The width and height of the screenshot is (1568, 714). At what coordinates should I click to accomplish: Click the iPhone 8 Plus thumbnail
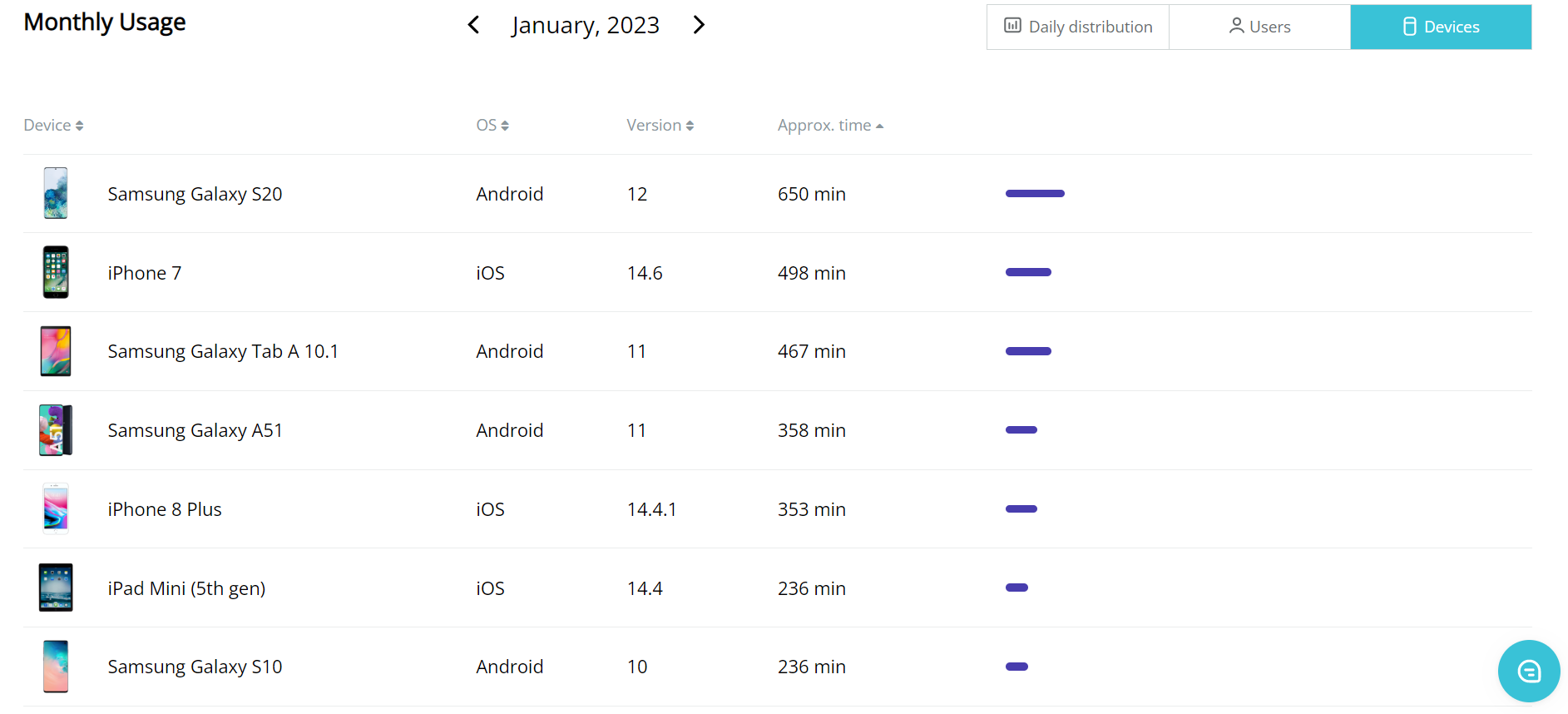click(56, 508)
